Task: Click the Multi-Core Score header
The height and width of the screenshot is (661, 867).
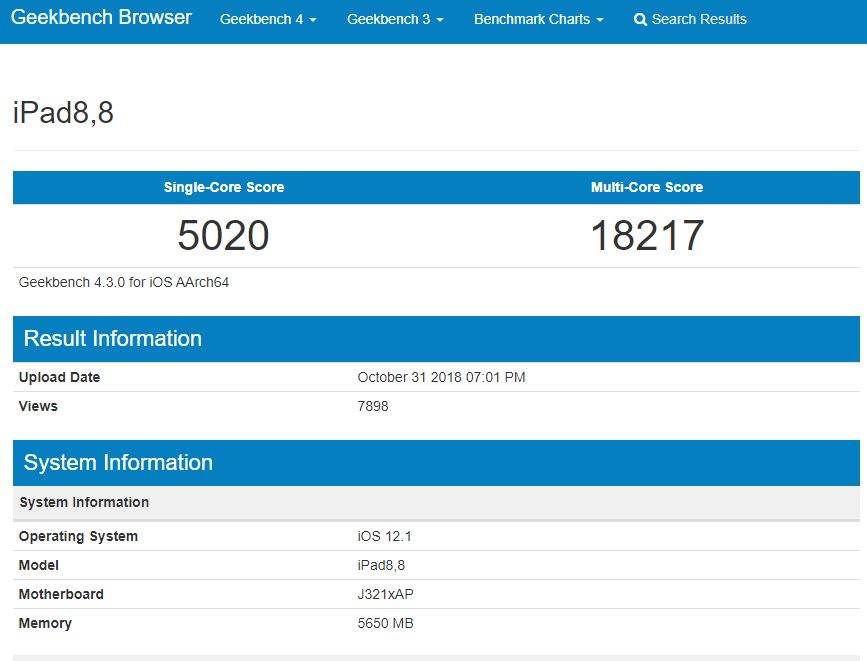Action: click(647, 188)
